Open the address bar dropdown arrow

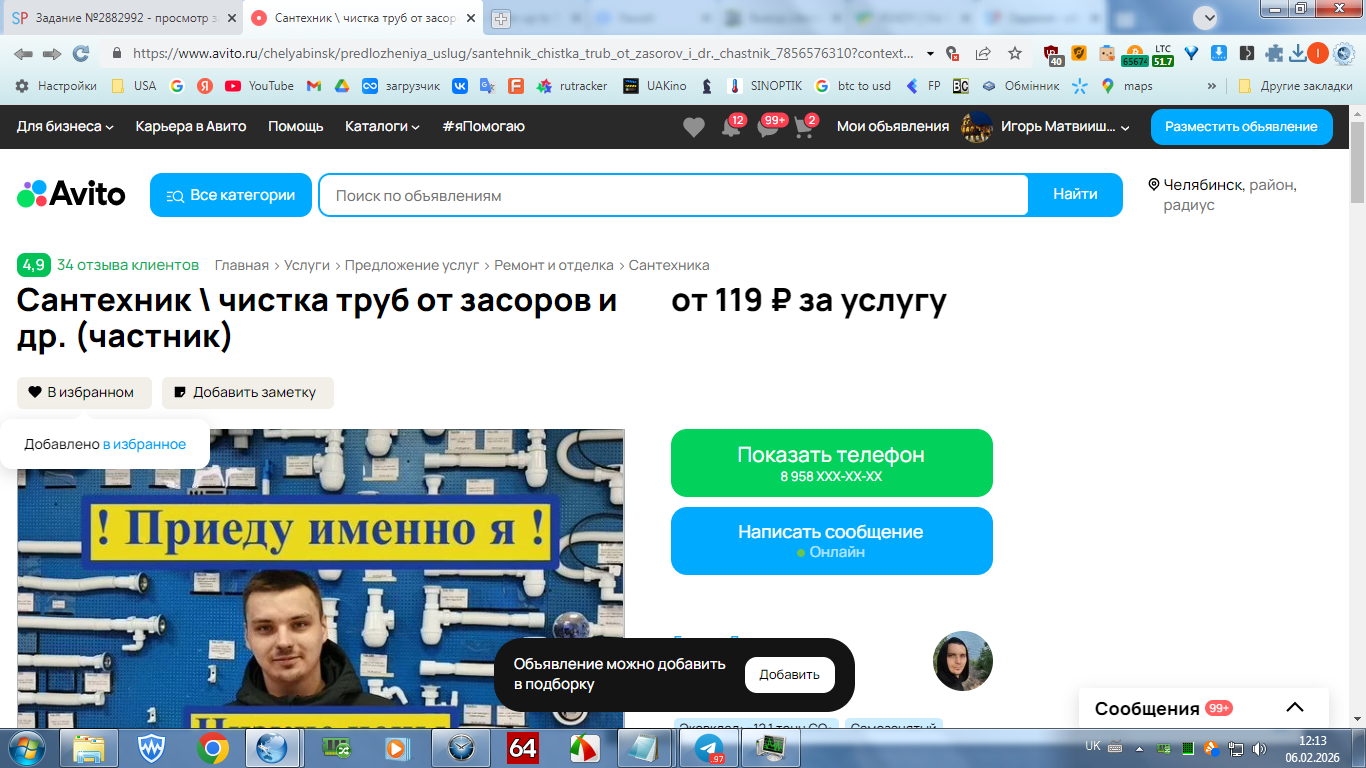click(x=930, y=54)
